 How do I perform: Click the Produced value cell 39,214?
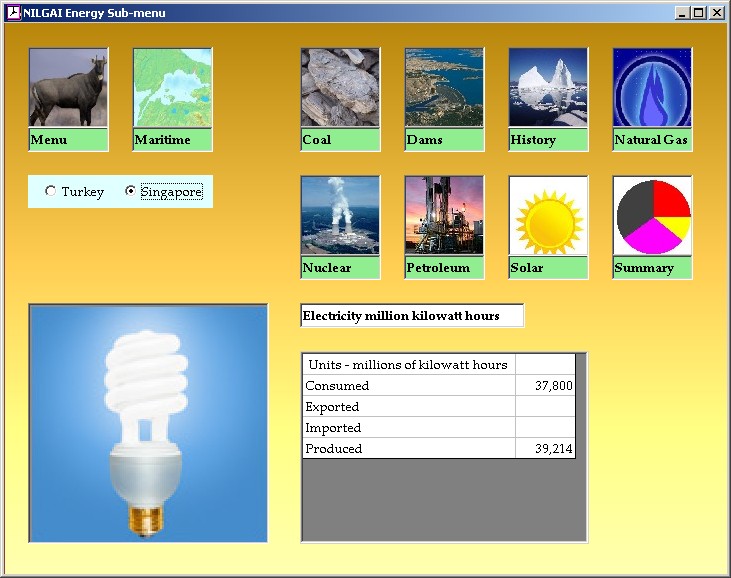(x=545, y=449)
